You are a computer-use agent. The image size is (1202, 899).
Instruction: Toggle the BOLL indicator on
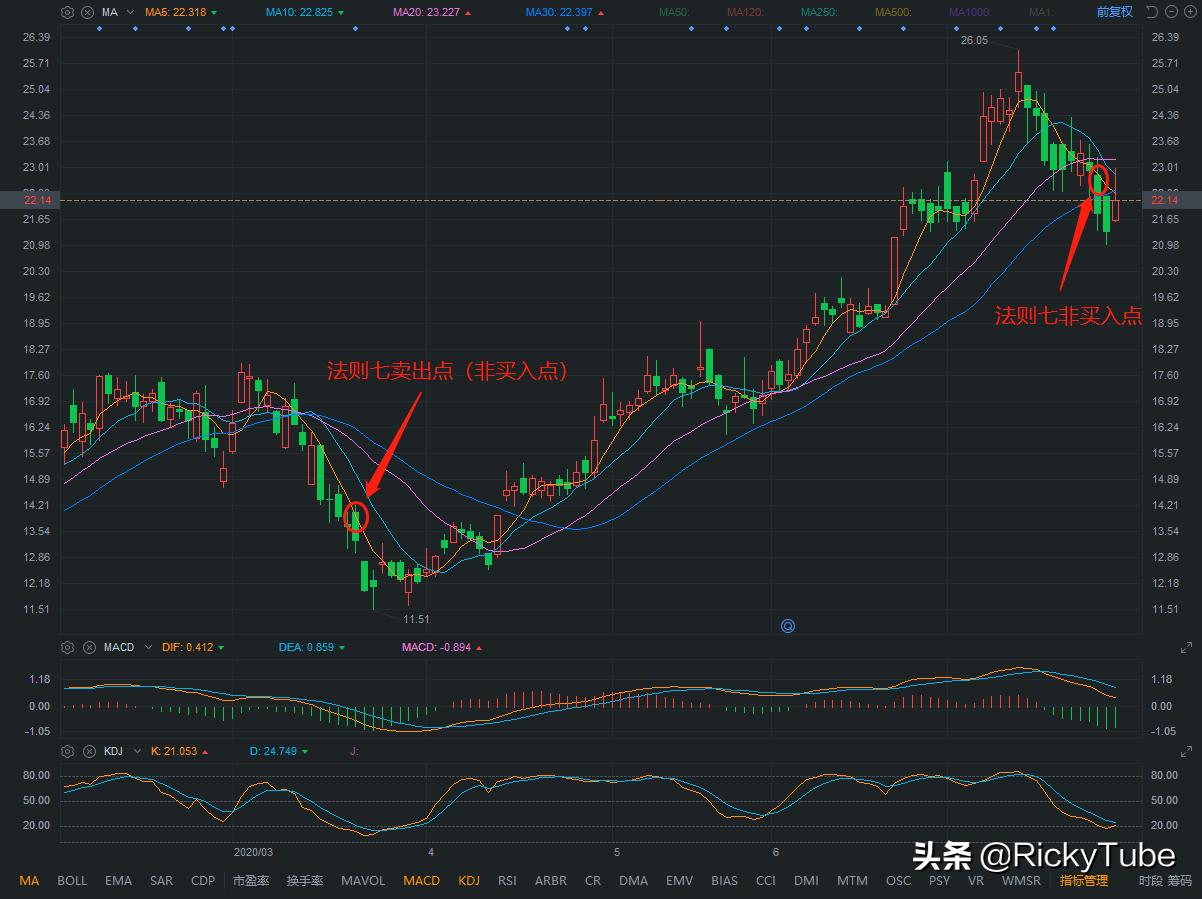(x=72, y=881)
